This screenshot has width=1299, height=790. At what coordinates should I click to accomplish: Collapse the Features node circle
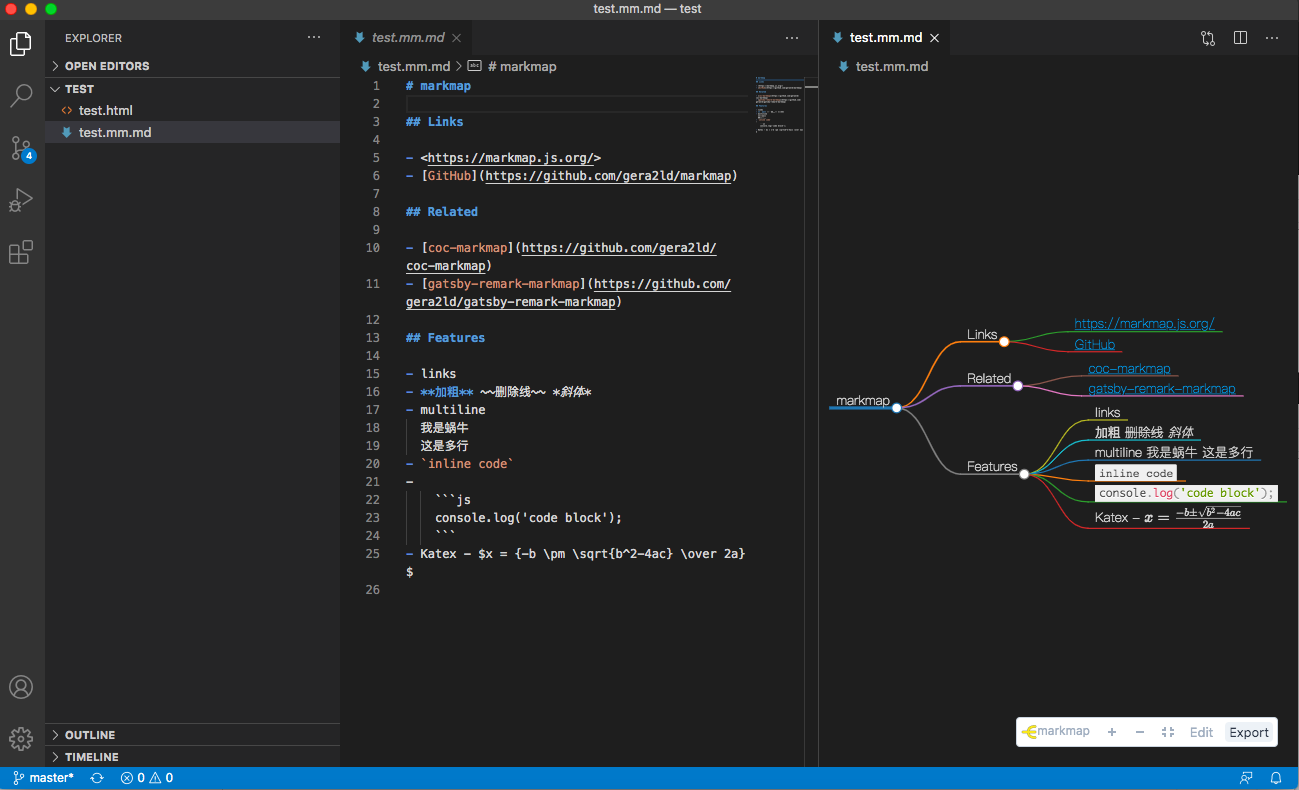(x=1024, y=474)
